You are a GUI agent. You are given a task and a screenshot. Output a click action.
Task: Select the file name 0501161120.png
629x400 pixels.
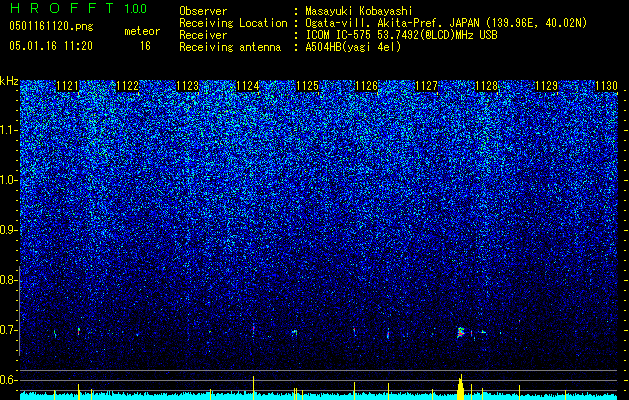click(x=51, y=26)
